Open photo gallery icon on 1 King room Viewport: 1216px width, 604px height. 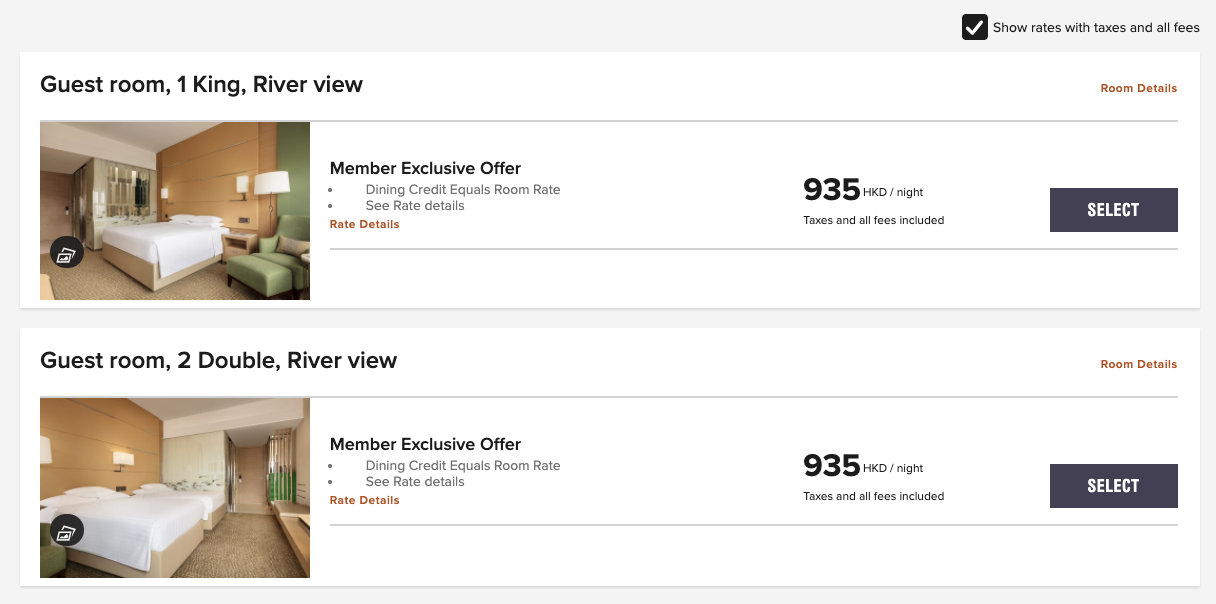coord(67,254)
